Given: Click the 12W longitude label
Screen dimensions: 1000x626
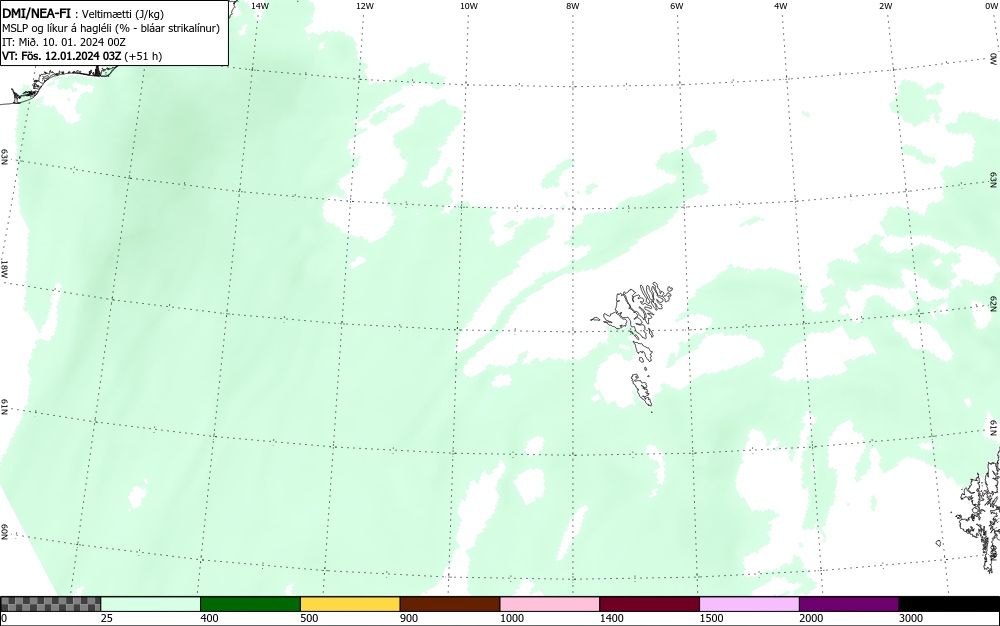Looking at the screenshot, I should click(364, 6).
